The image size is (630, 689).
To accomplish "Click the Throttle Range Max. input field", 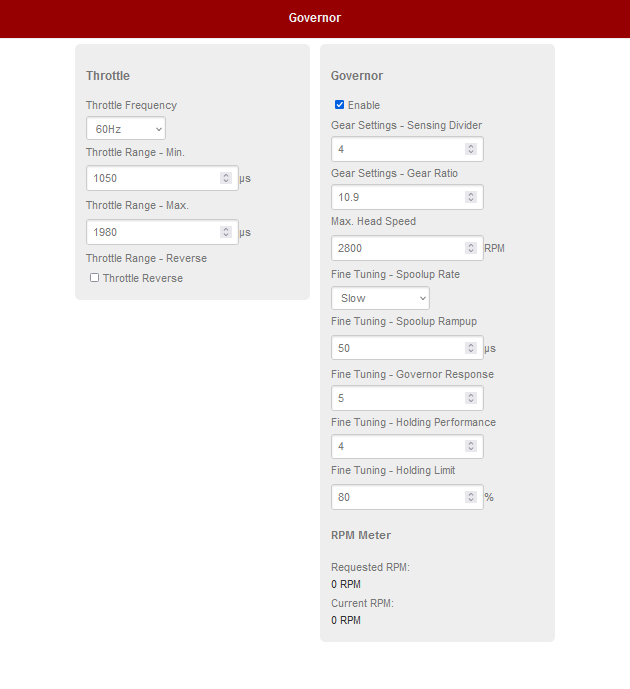I will click(152, 232).
